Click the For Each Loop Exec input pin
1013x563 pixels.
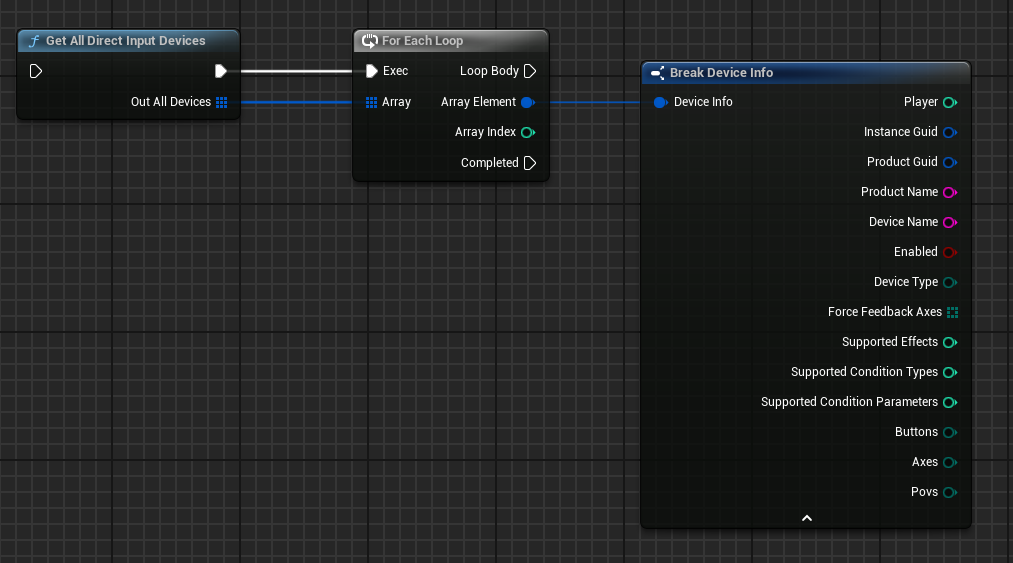(372, 71)
